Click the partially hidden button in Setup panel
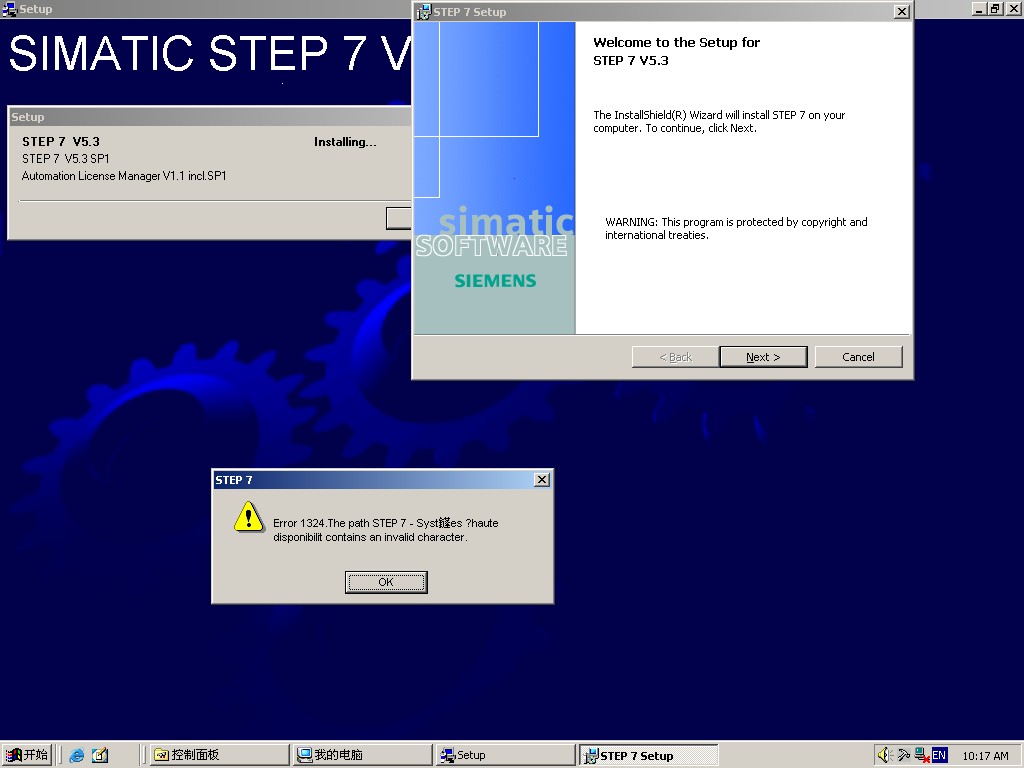Image resolution: width=1024 pixels, height=768 pixels. (398, 218)
